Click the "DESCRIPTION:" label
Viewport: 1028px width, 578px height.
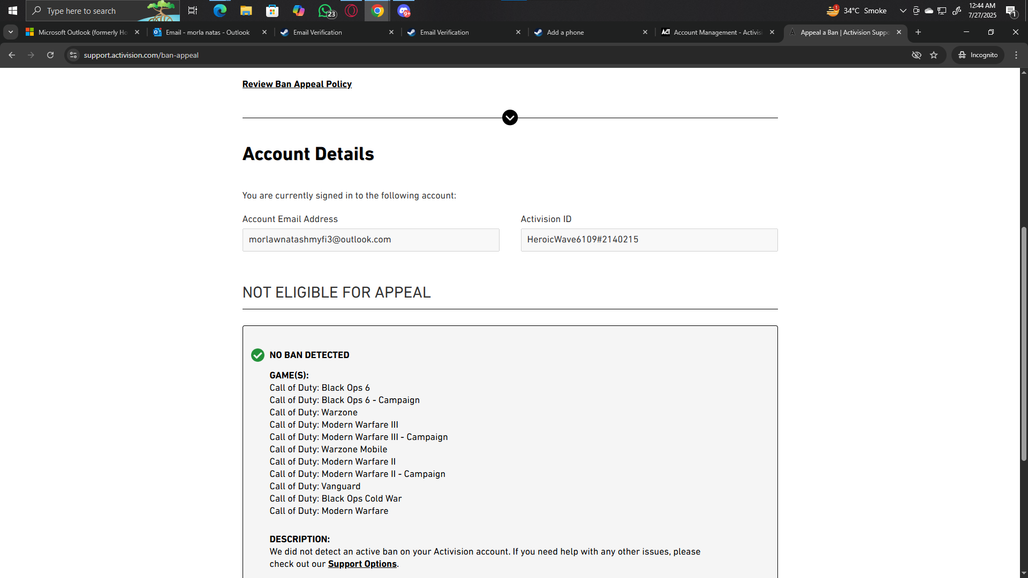coord(300,539)
